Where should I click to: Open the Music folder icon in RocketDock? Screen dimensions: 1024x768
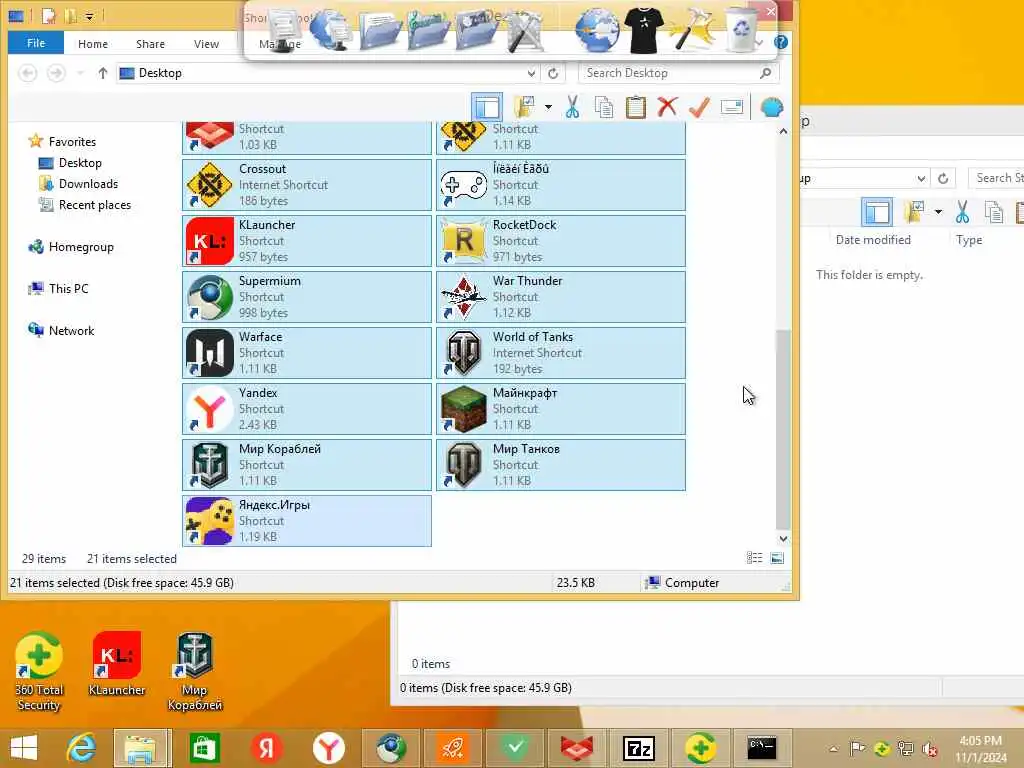[x=428, y=31]
